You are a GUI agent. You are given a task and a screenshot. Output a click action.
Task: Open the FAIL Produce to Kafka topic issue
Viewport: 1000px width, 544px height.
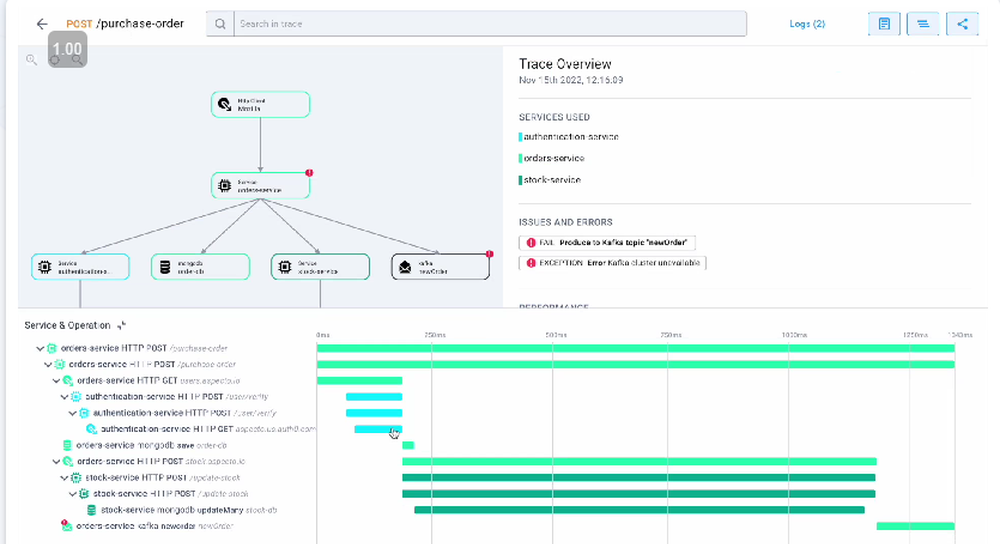607,242
